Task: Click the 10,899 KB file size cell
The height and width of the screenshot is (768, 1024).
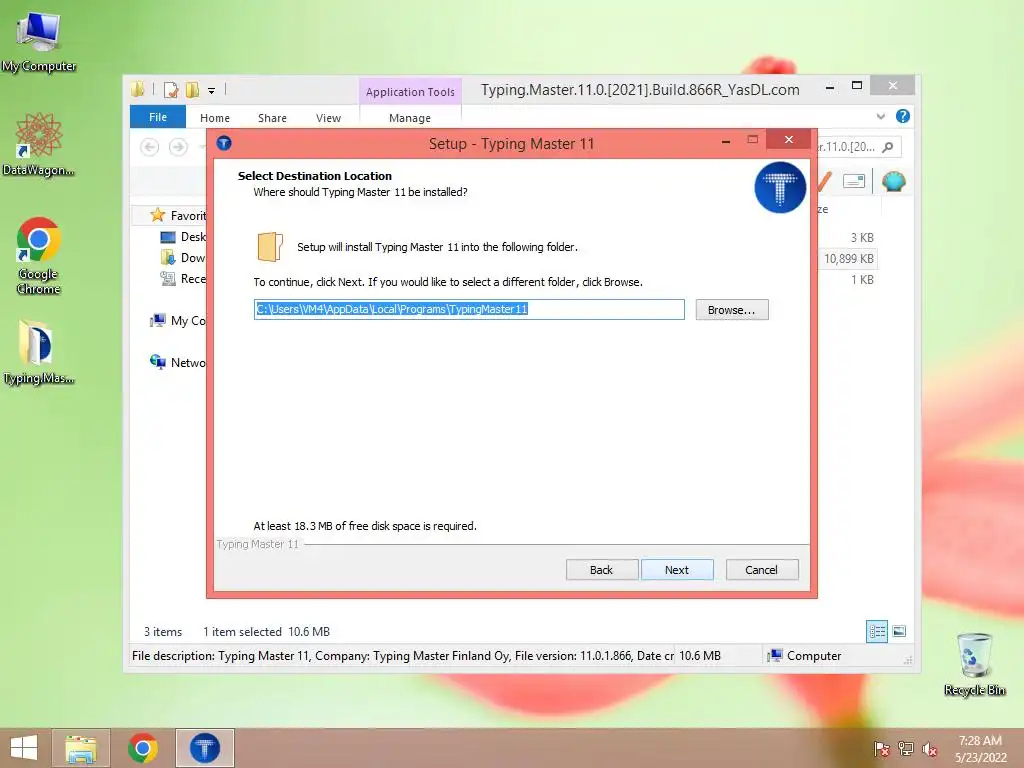Action: [x=848, y=259]
